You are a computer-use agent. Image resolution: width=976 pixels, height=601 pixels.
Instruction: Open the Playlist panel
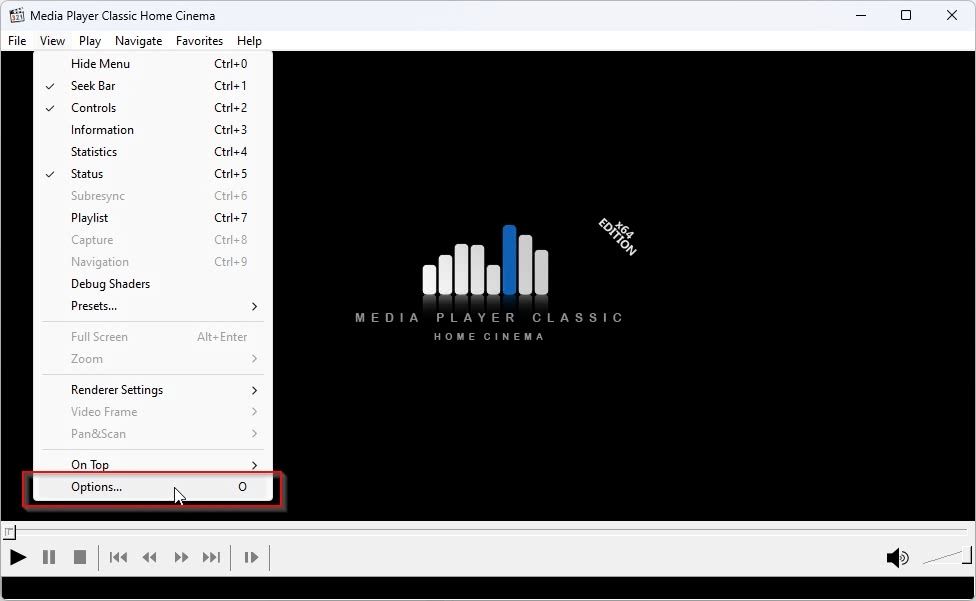(x=89, y=218)
